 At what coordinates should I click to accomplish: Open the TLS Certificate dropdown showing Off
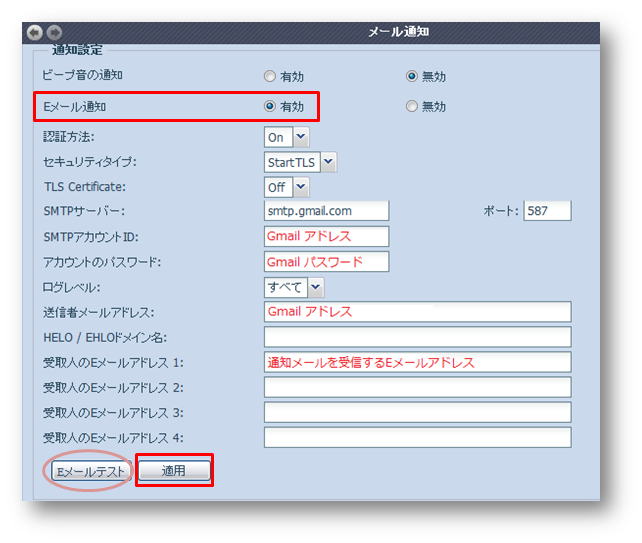coord(286,187)
